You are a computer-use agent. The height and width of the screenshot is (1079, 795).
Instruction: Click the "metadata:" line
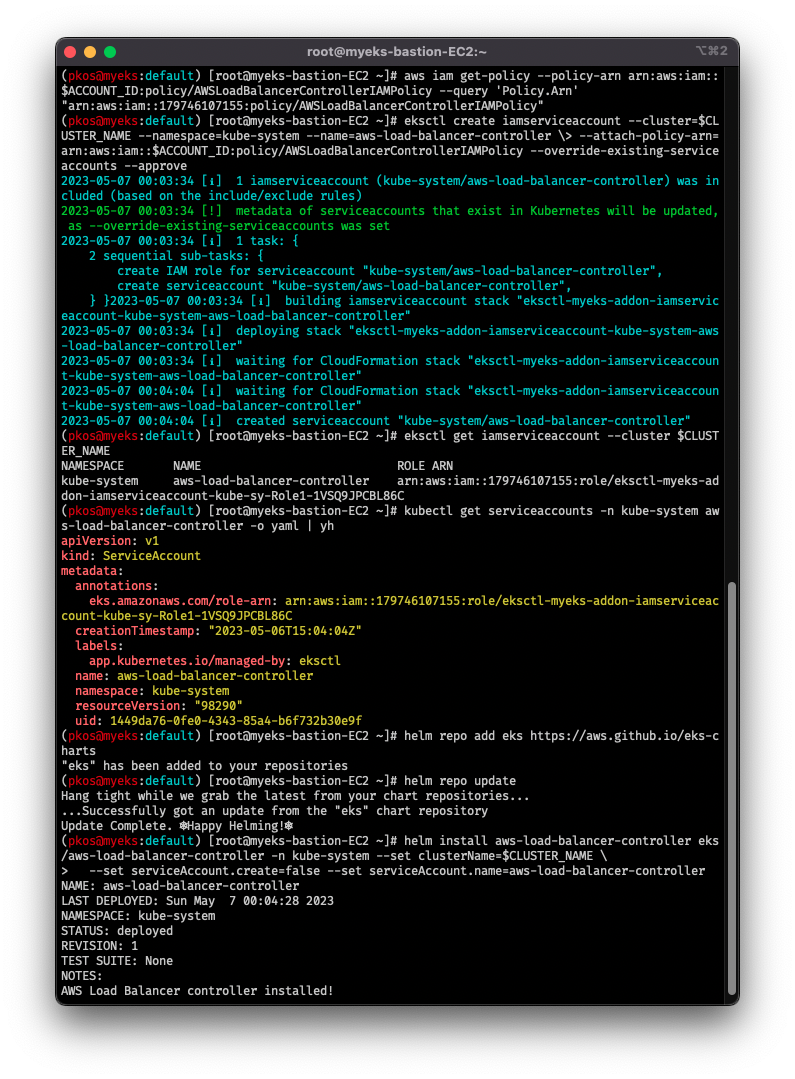click(92, 571)
